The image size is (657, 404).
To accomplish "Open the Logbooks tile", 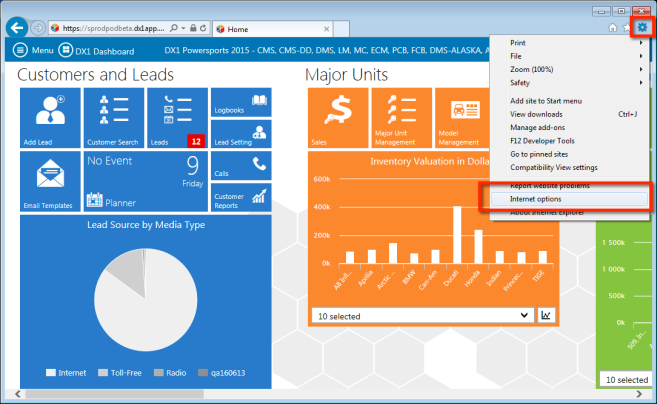I will [x=241, y=102].
